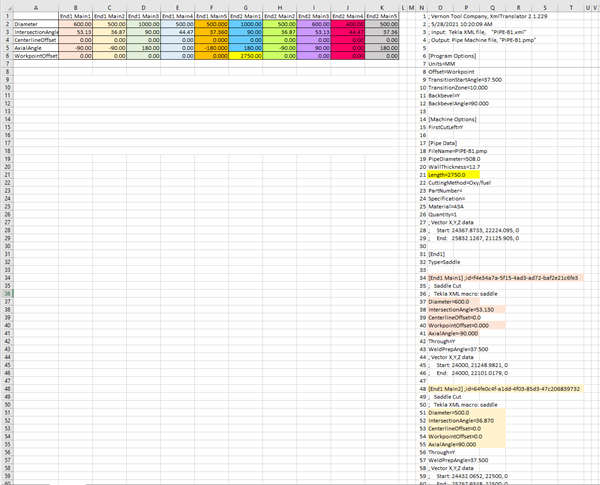The width and height of the screenshot is (600, 485).
Task: Click the TransitionStartAngle=37.500 line
Action: (465, 80)
